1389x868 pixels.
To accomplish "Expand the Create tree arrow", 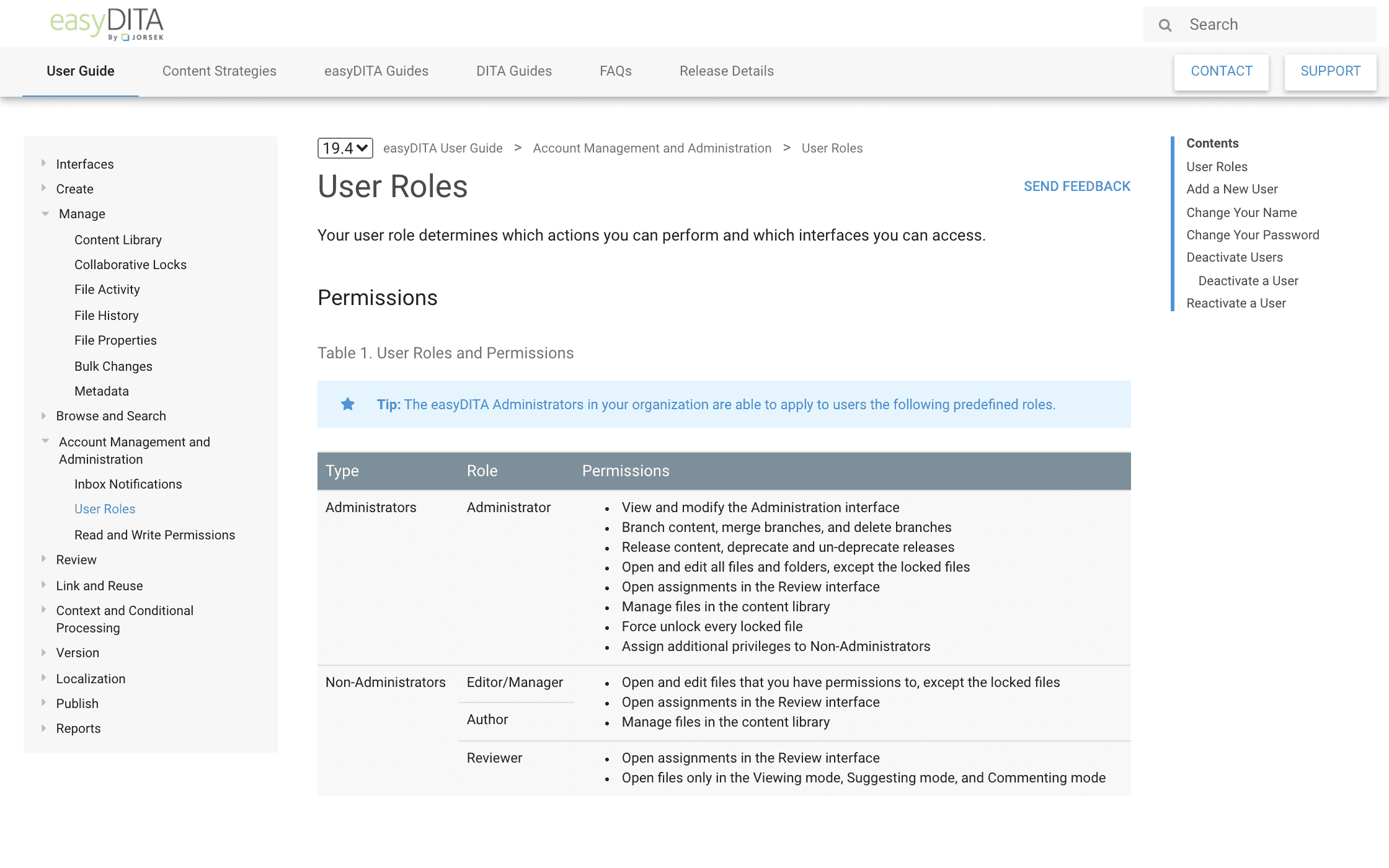I will 43,188.
